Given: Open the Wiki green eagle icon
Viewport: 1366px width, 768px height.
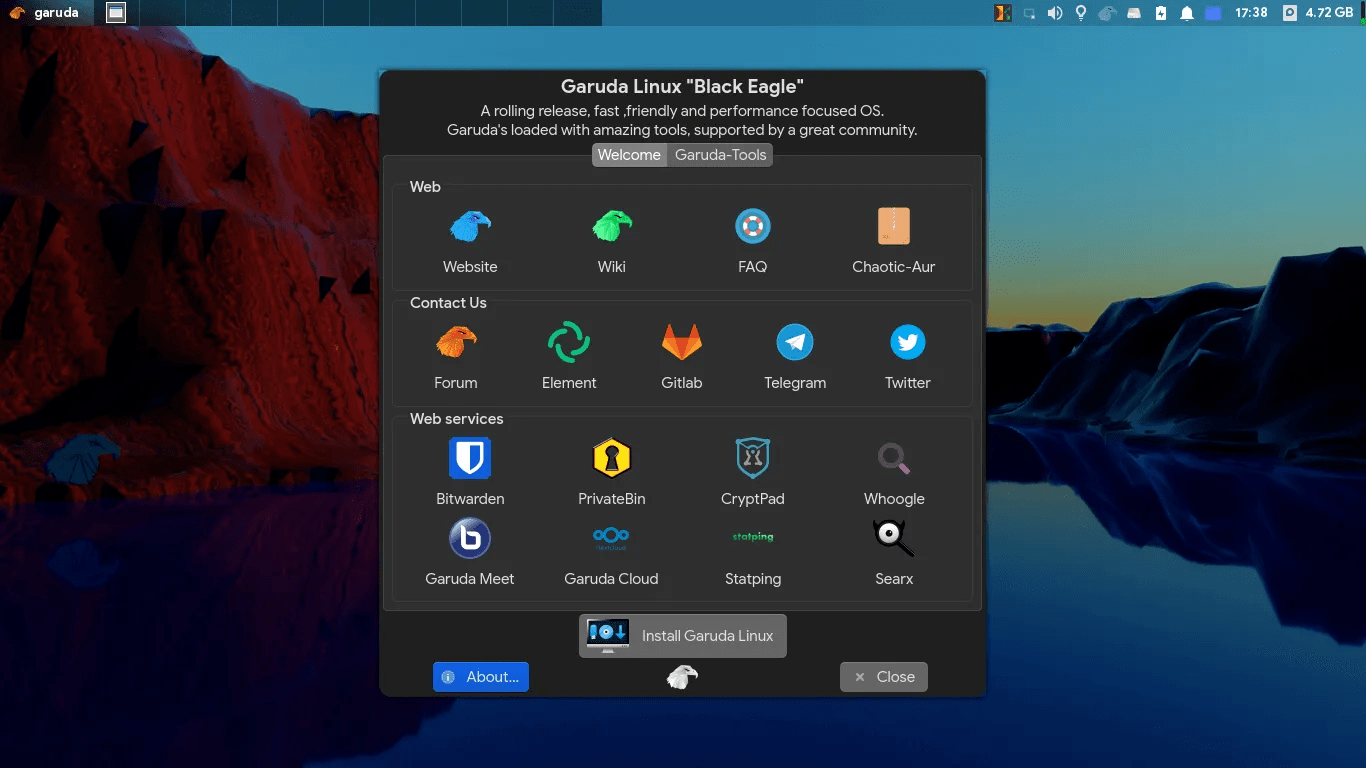Looking at the screenshot, I should pos(612,226).
